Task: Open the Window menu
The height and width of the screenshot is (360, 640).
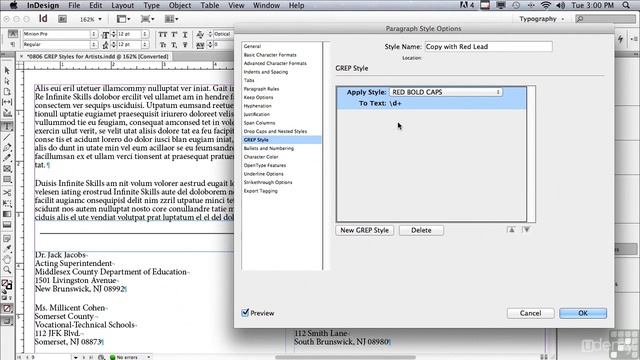Action: coord(266,5)
